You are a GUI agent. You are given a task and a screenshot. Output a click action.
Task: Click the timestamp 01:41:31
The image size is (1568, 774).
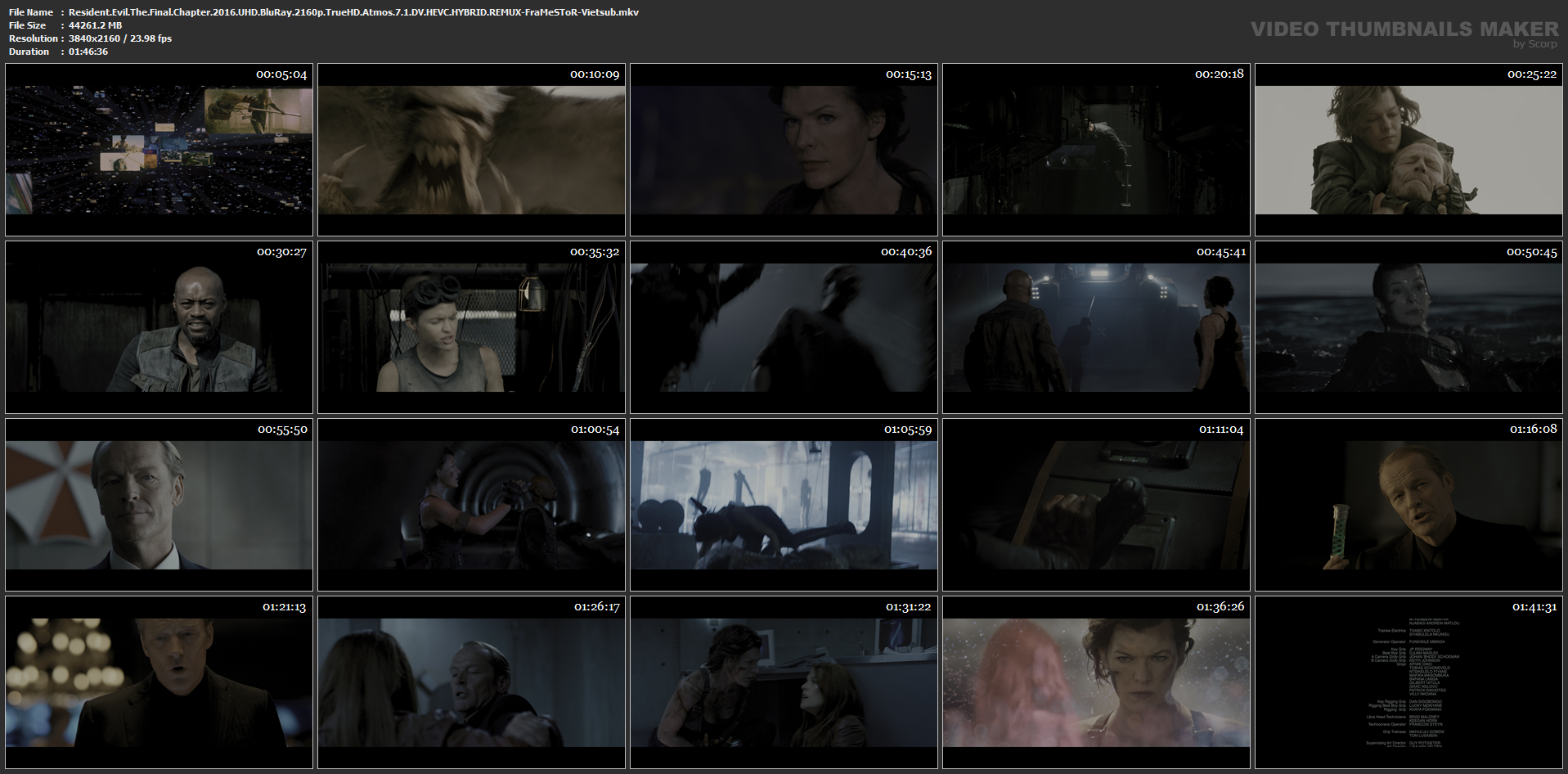[1534, 607]
